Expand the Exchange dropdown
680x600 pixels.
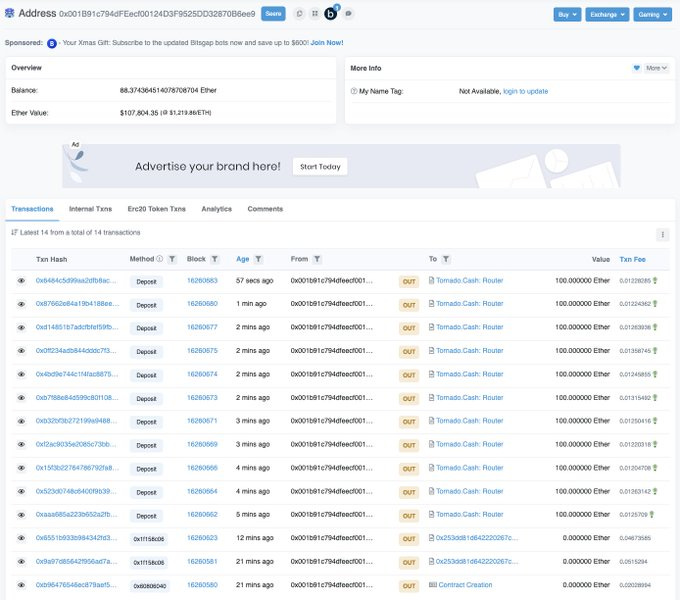pyautogui.click(x=607, y=14)
